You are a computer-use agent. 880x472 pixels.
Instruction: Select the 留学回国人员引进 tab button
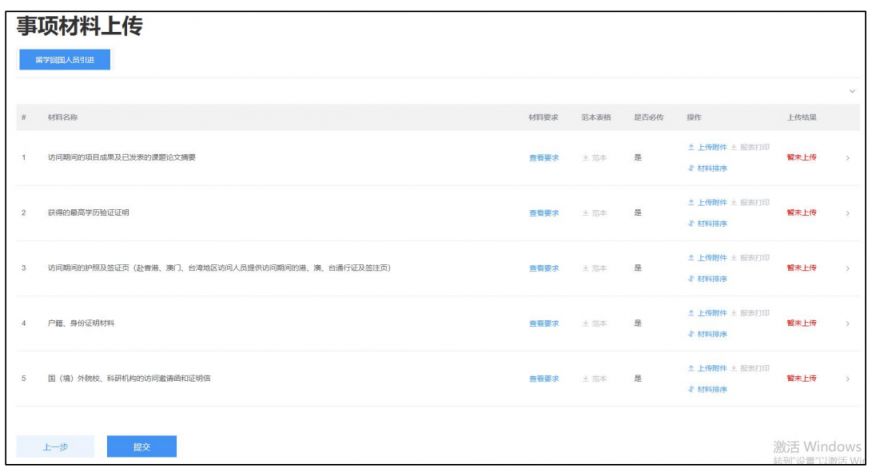pyautogui.click(x=64, y=60)
